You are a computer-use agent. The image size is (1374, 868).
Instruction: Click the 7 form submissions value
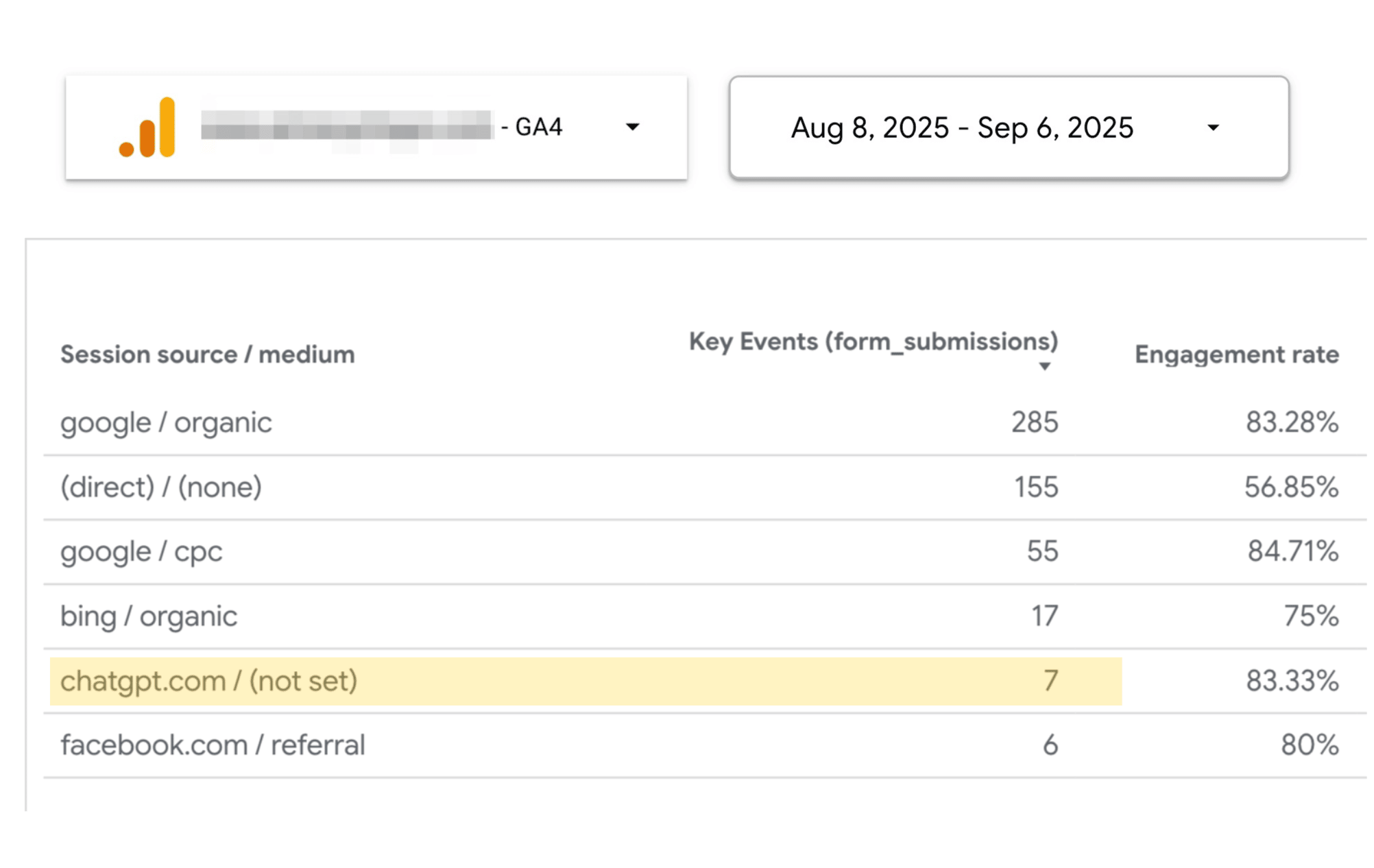coord(1051,681)
